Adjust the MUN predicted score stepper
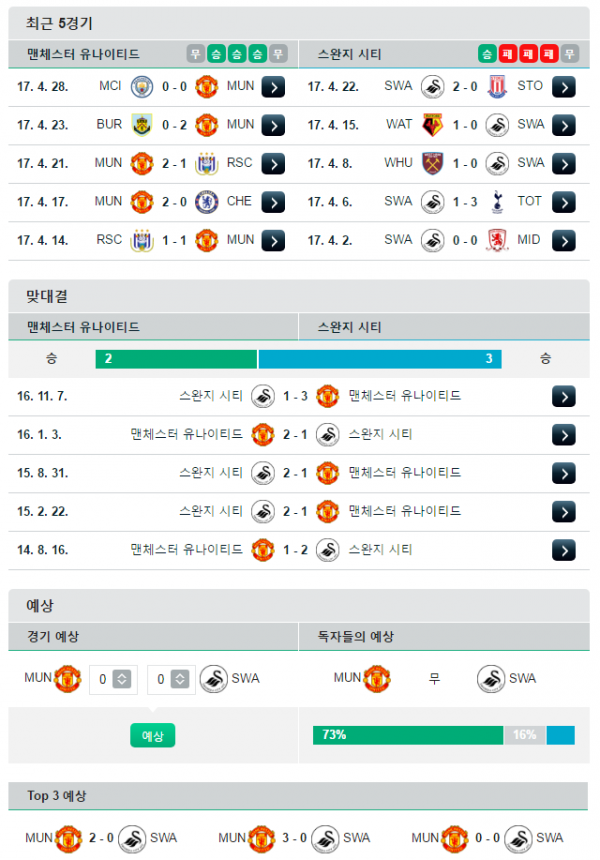The height and width of the screenshot is (860, 600). [x=122, y=679]
